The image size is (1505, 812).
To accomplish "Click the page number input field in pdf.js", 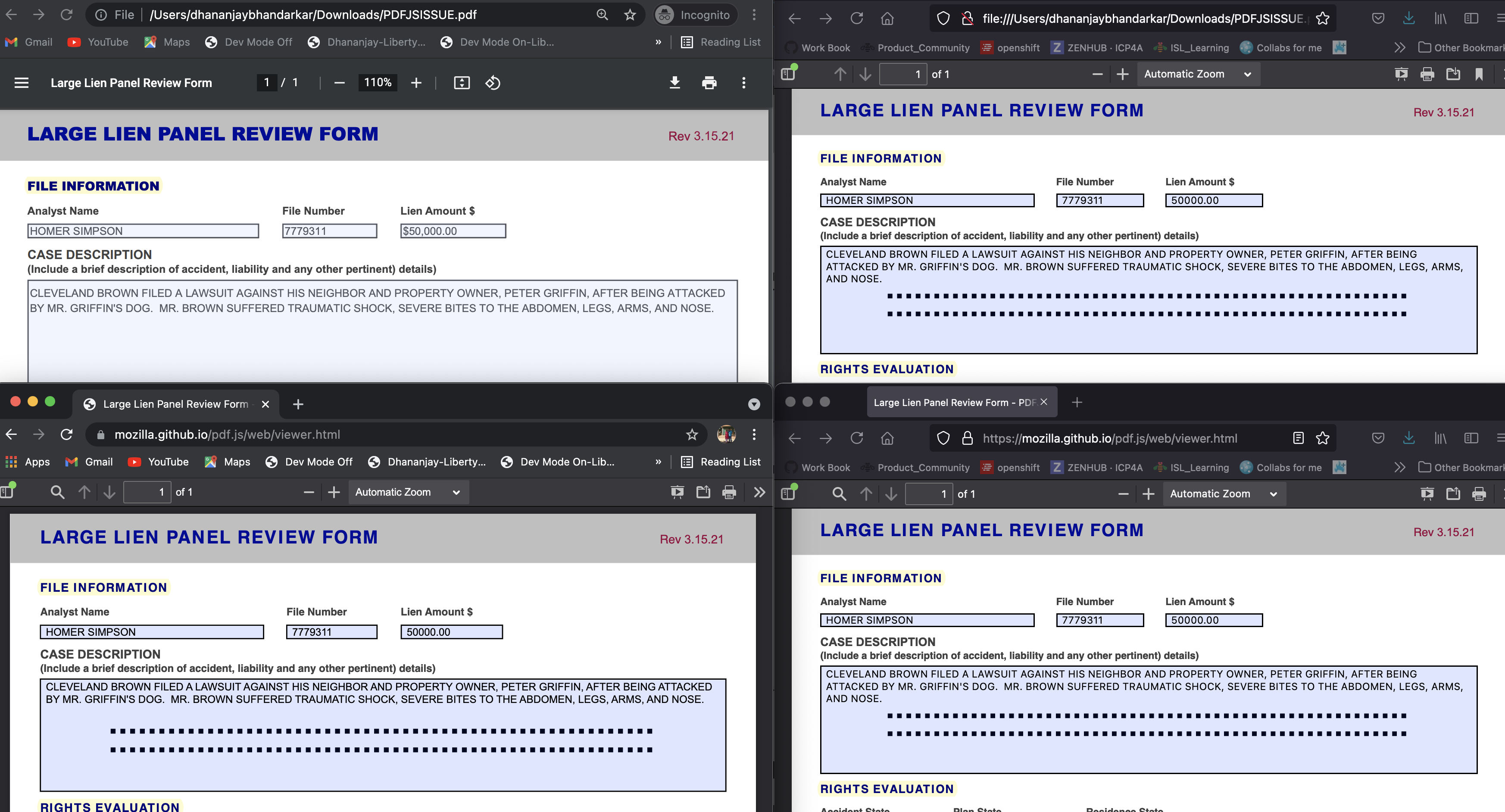I will point(147,492).
